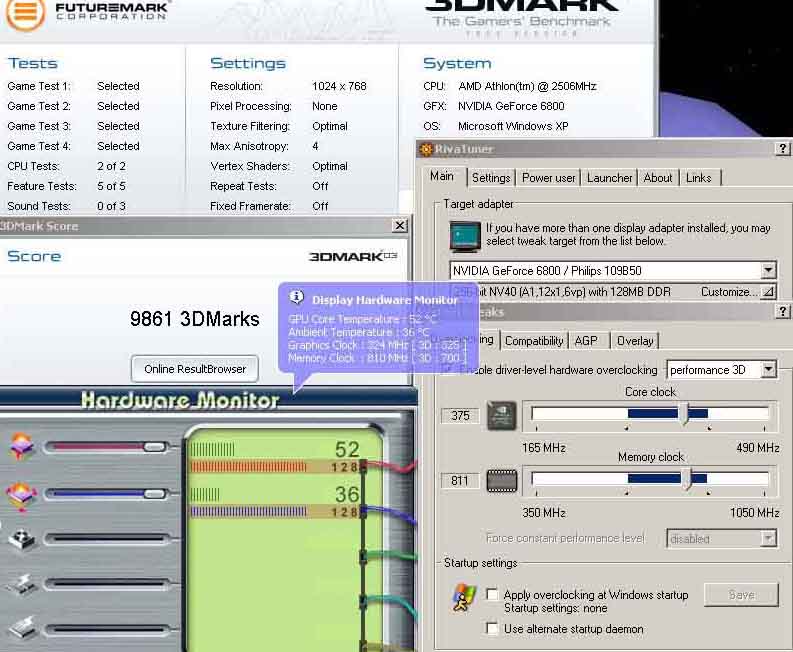Click the fourth sensor icon in Hardware Monitor

pos(22,584)
